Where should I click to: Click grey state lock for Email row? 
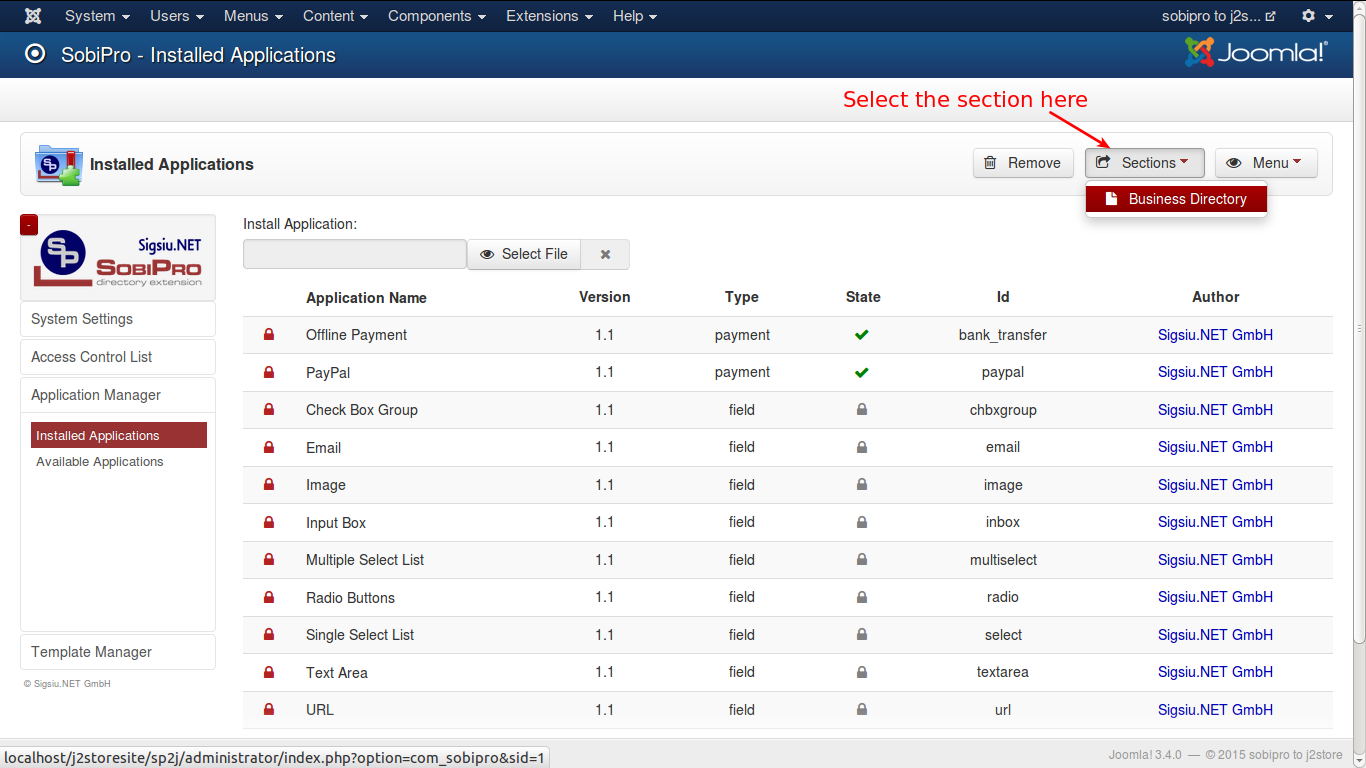point(862,447)
